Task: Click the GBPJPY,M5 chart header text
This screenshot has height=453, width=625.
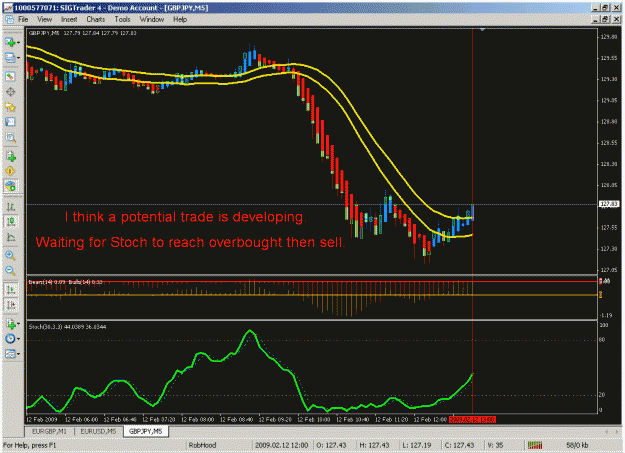Action: (83, 33)
